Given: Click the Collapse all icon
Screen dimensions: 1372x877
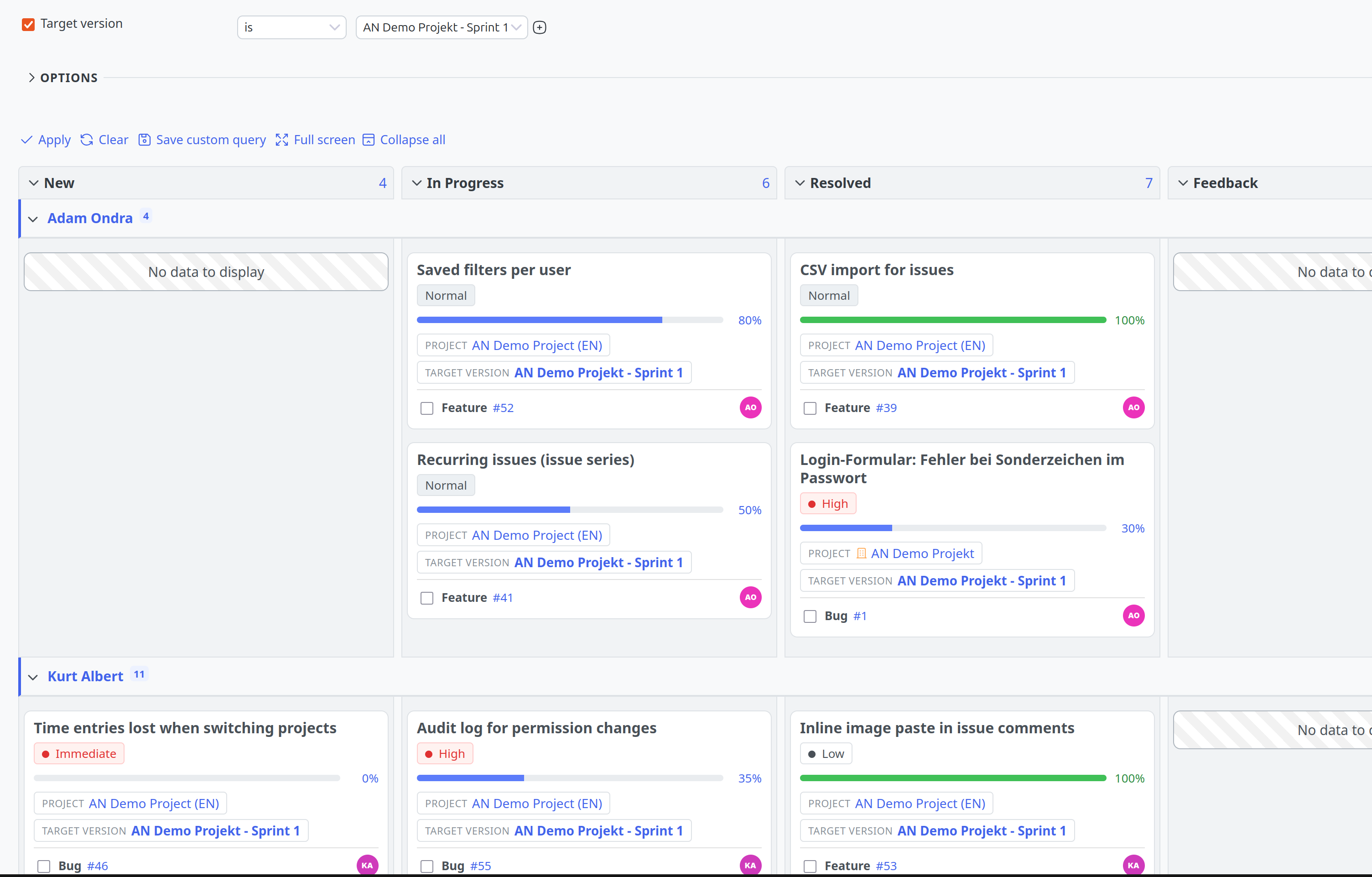Looking at the screenshot, I should coord(369,140).
